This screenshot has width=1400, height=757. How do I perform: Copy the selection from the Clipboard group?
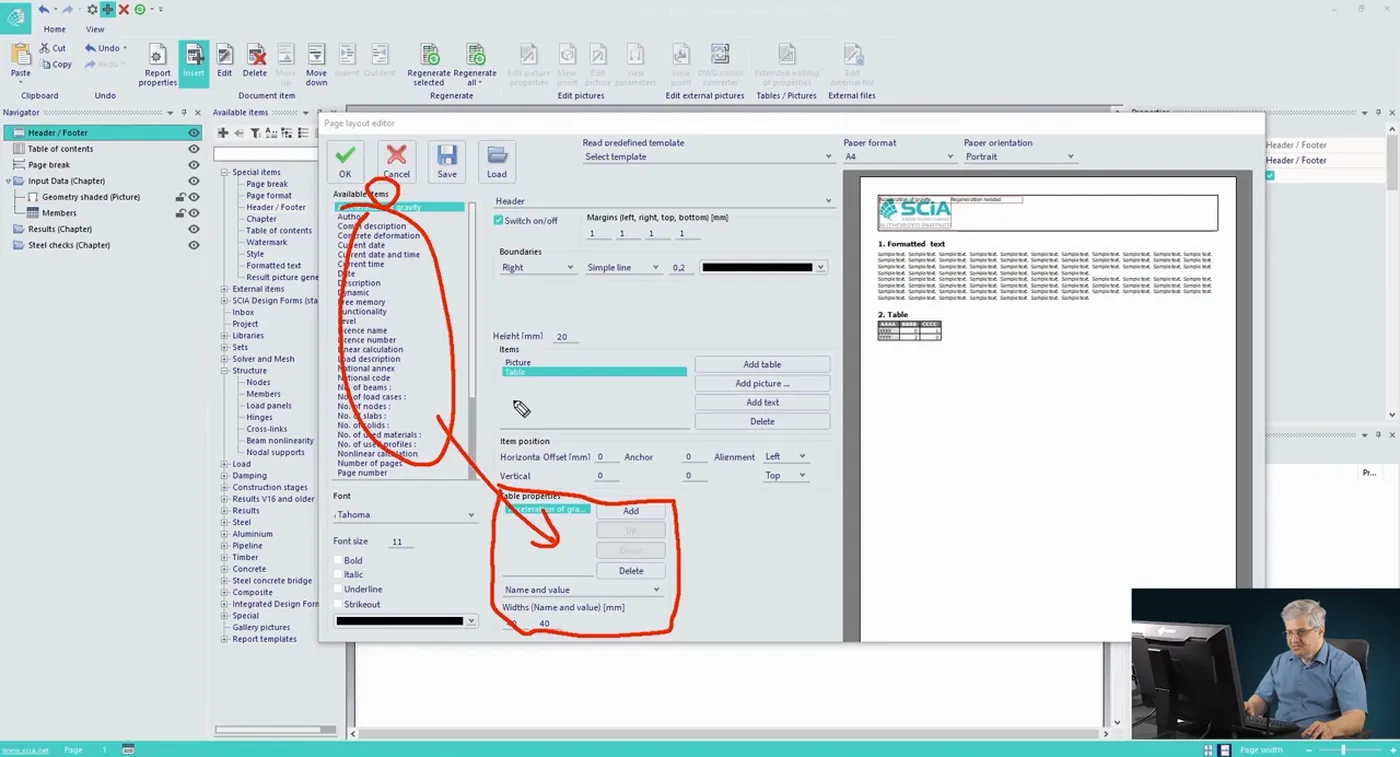pyautogui.click(x=55, y=64)
